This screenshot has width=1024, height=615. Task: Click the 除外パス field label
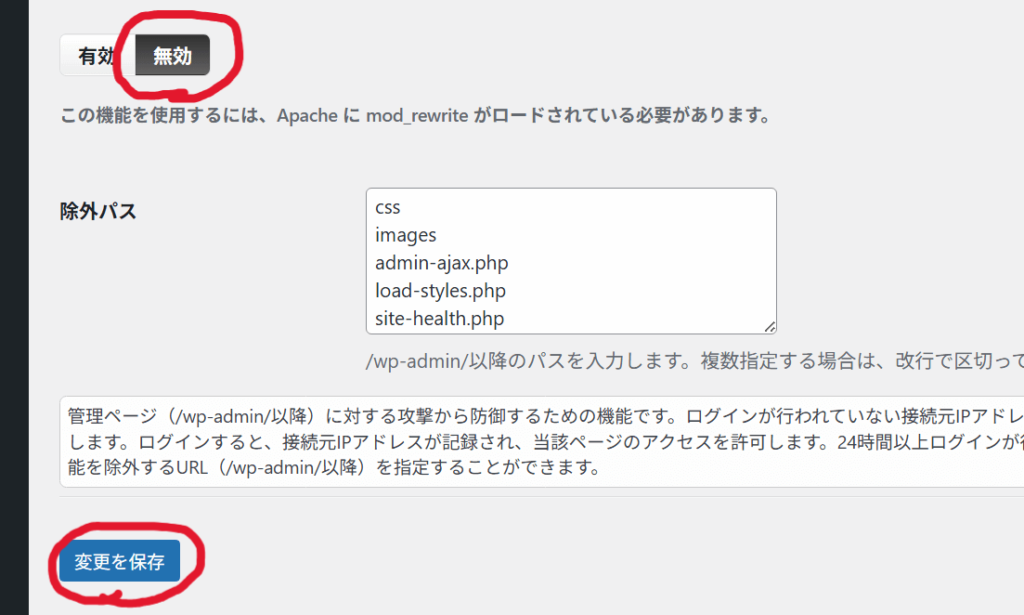tap(98, 211)
